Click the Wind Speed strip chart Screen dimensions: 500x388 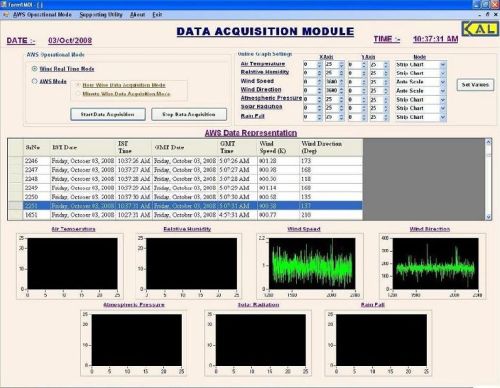pos(312,263)
